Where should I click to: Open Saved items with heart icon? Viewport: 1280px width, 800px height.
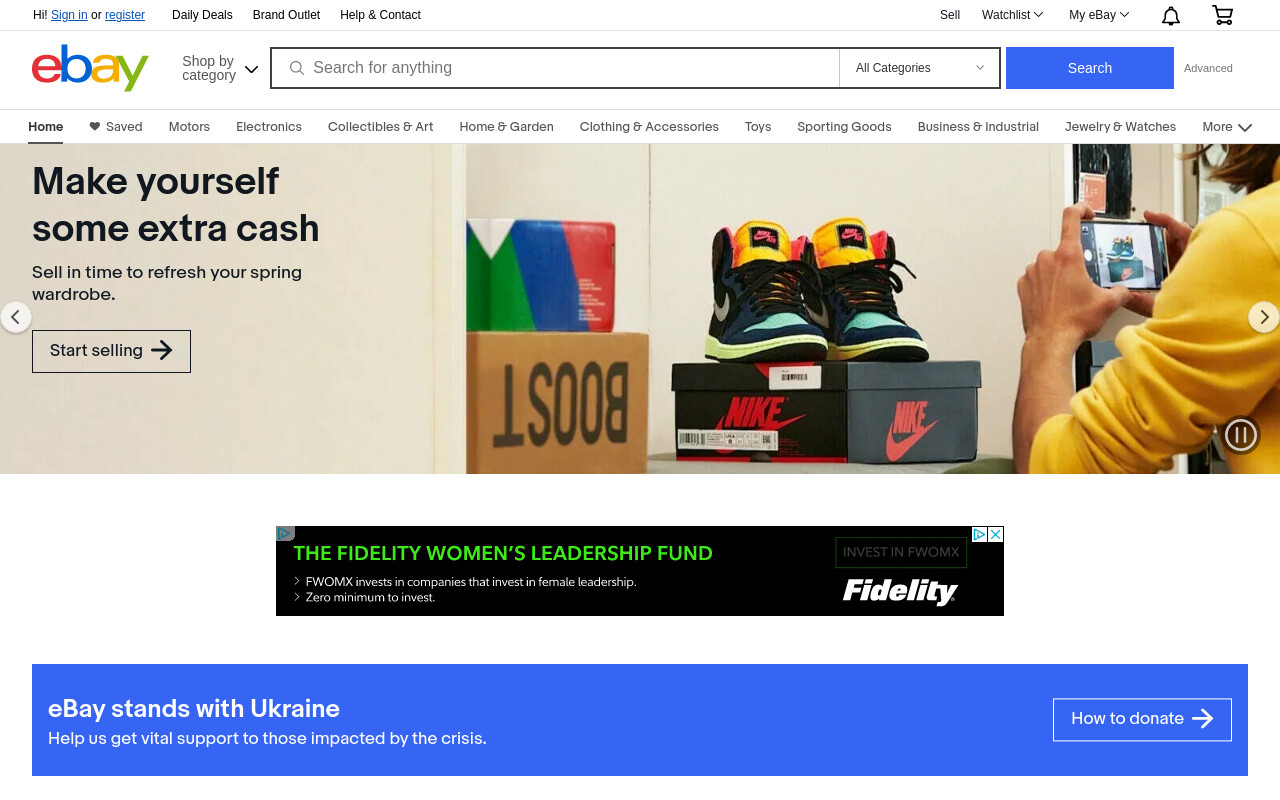pyautogui.click(x=116, y=127)
